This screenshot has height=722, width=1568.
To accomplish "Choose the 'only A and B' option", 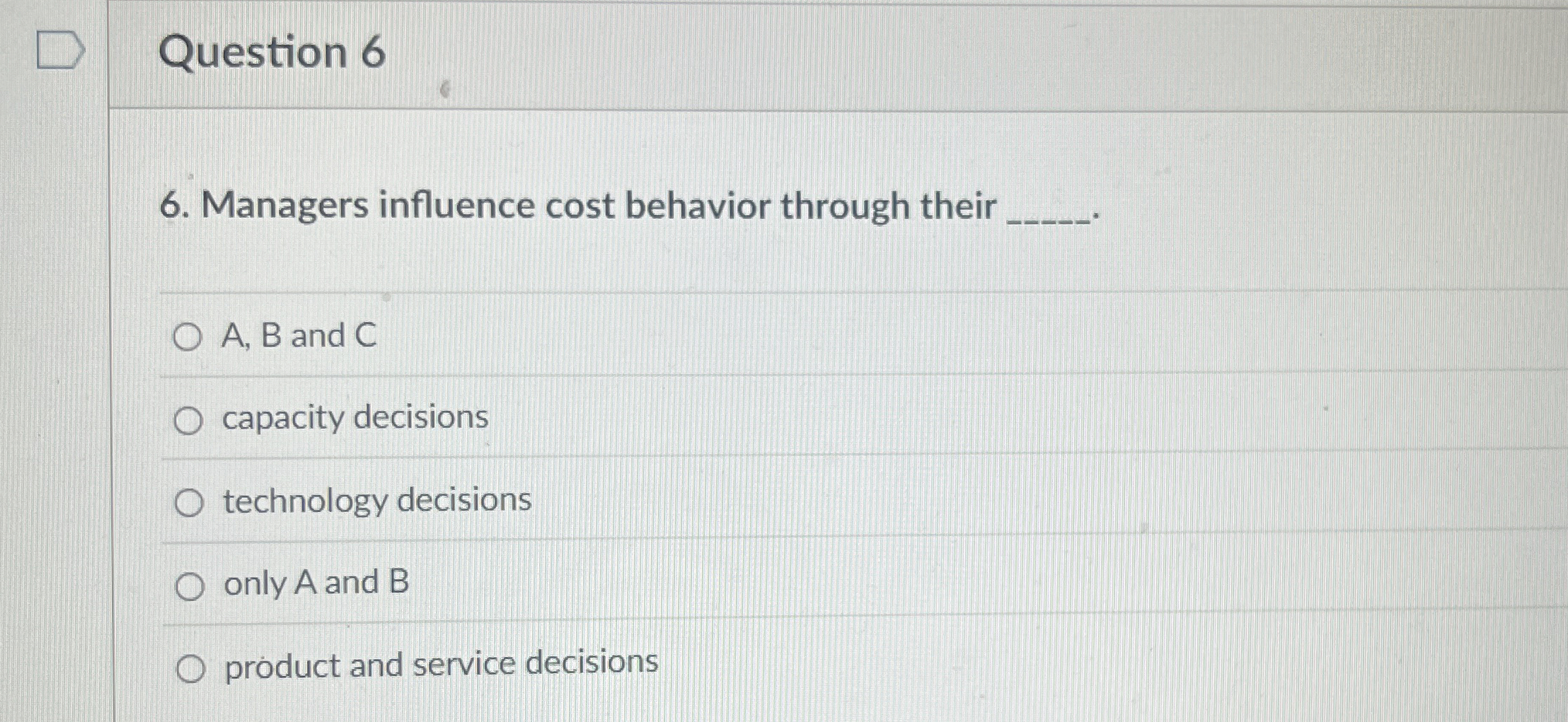I will [x=189, y=584].
